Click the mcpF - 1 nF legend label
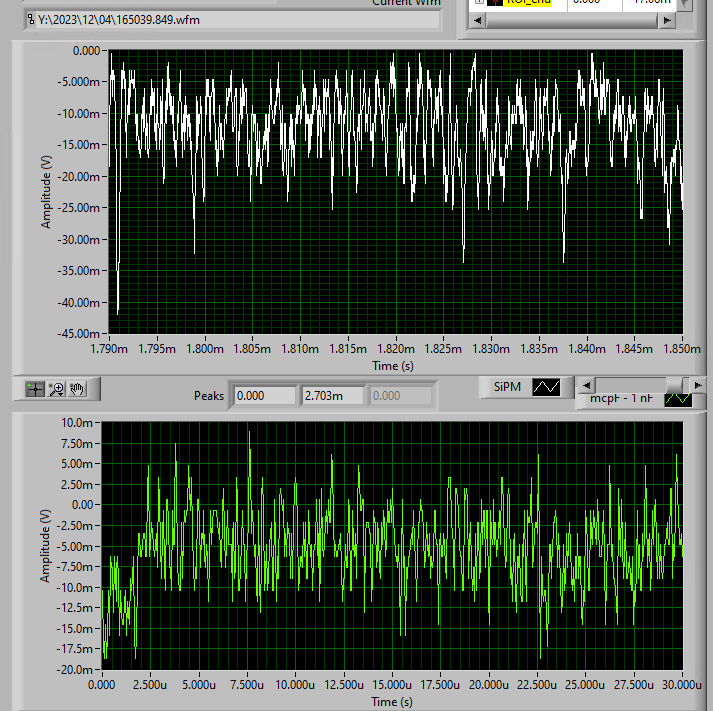This screenshot has width=713, height=711. pos(622,399)
